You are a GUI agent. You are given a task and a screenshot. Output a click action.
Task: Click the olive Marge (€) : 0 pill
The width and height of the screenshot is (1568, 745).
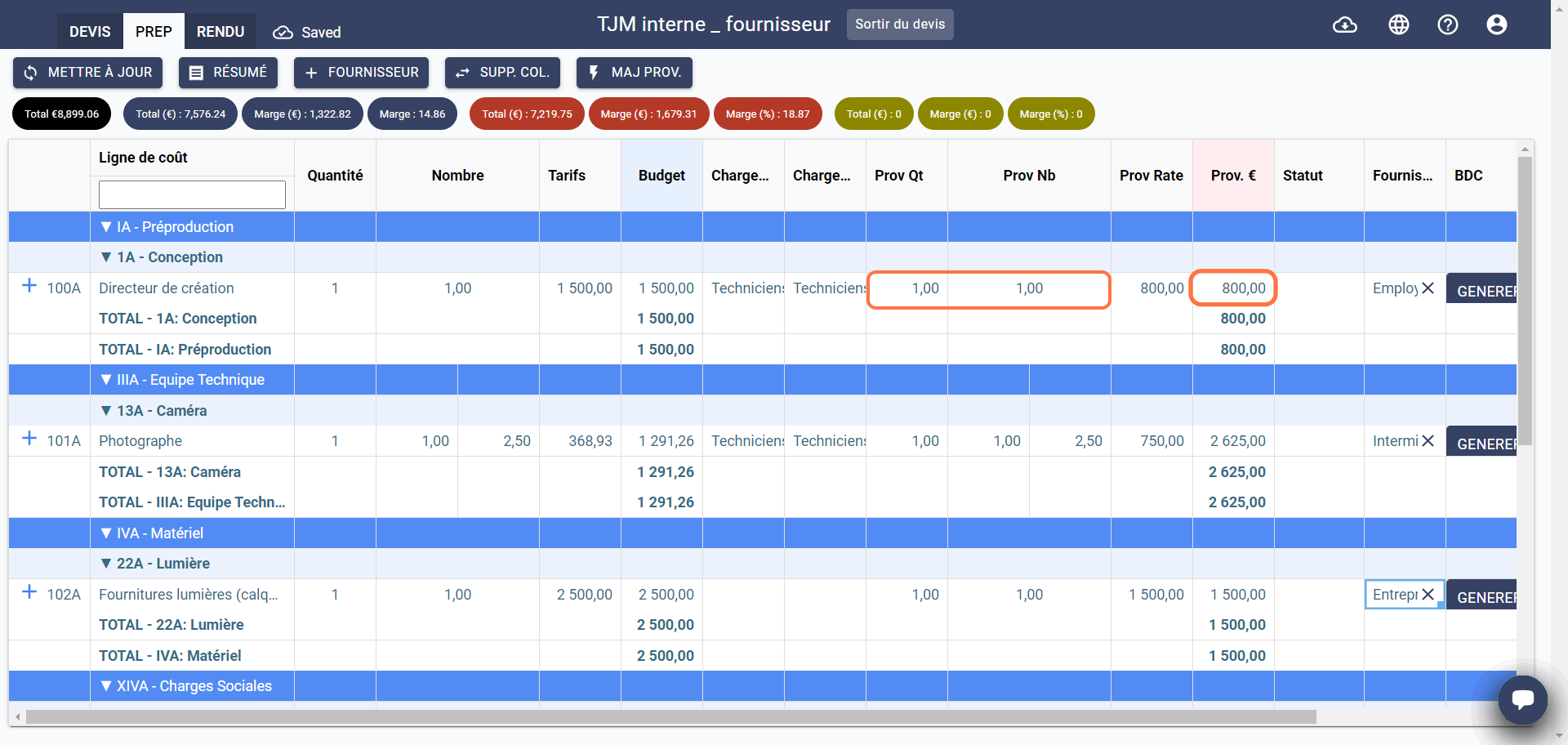tap(960, 114)
